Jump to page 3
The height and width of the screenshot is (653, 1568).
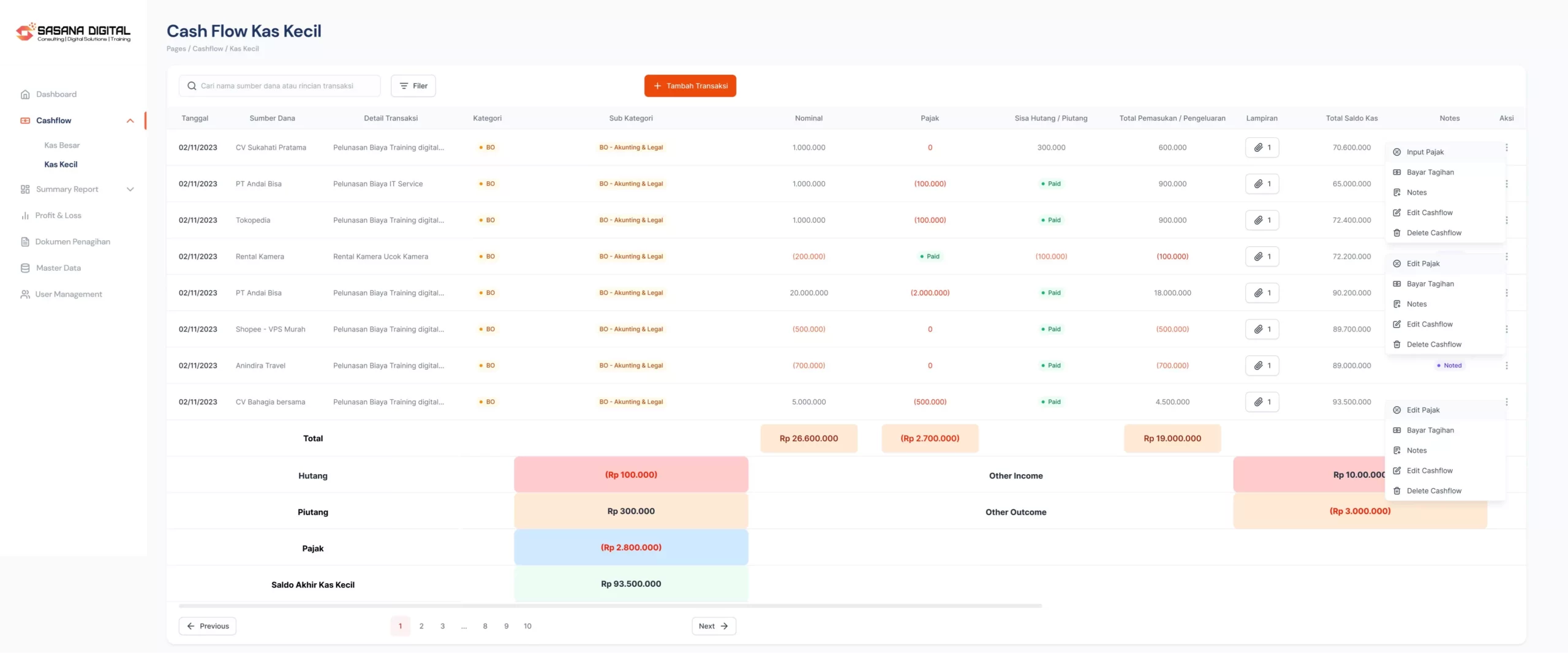tap(442, 626)
